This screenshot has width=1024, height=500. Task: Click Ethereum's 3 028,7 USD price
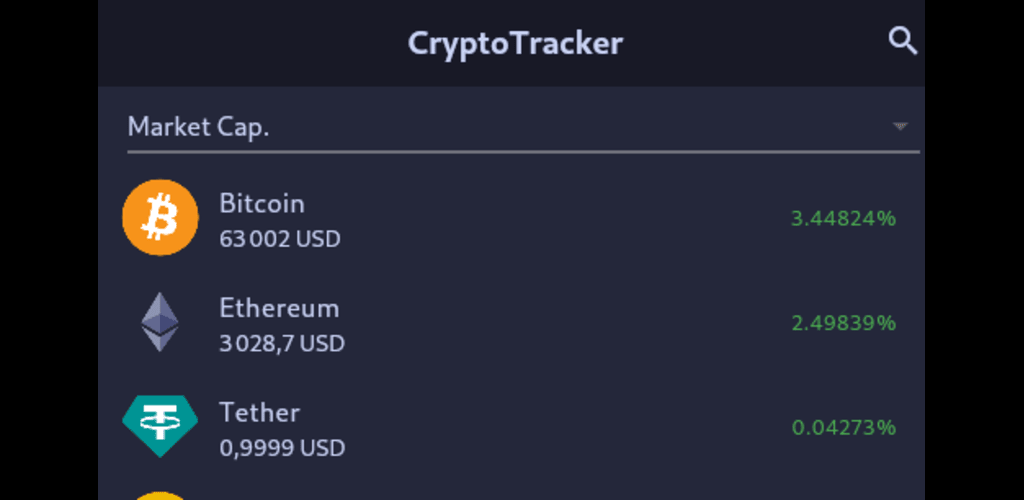click(282, 344)
